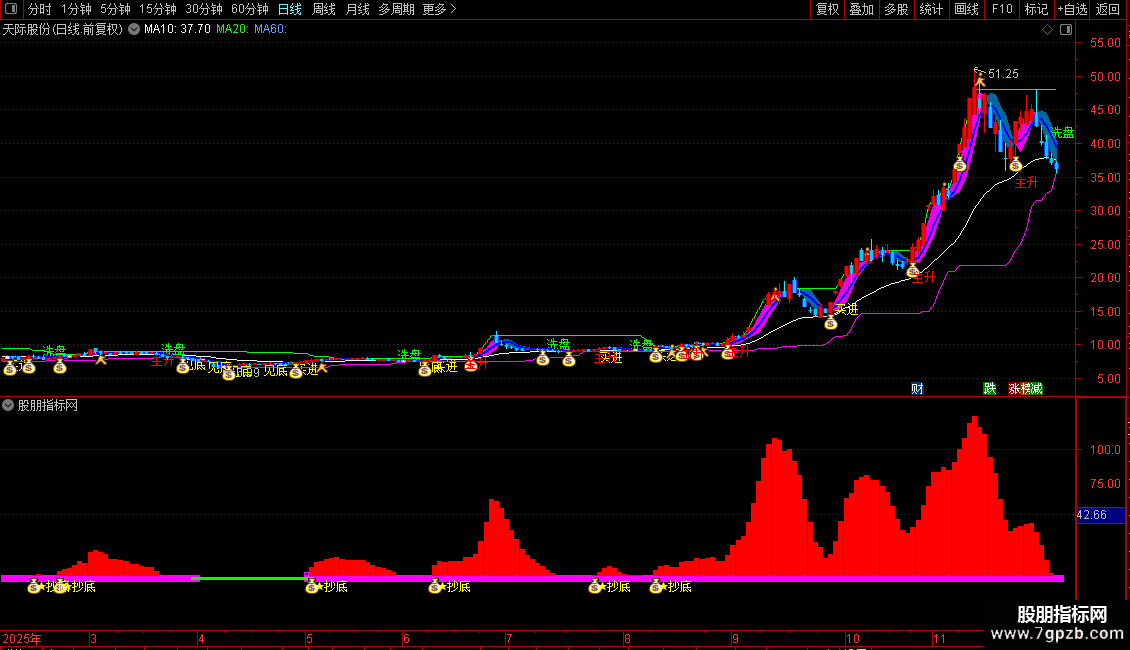Open the 多周期 multi-period view
The height and width of the screenshot is (650, 1130).
pyautogui.click(x=396, y=9)
